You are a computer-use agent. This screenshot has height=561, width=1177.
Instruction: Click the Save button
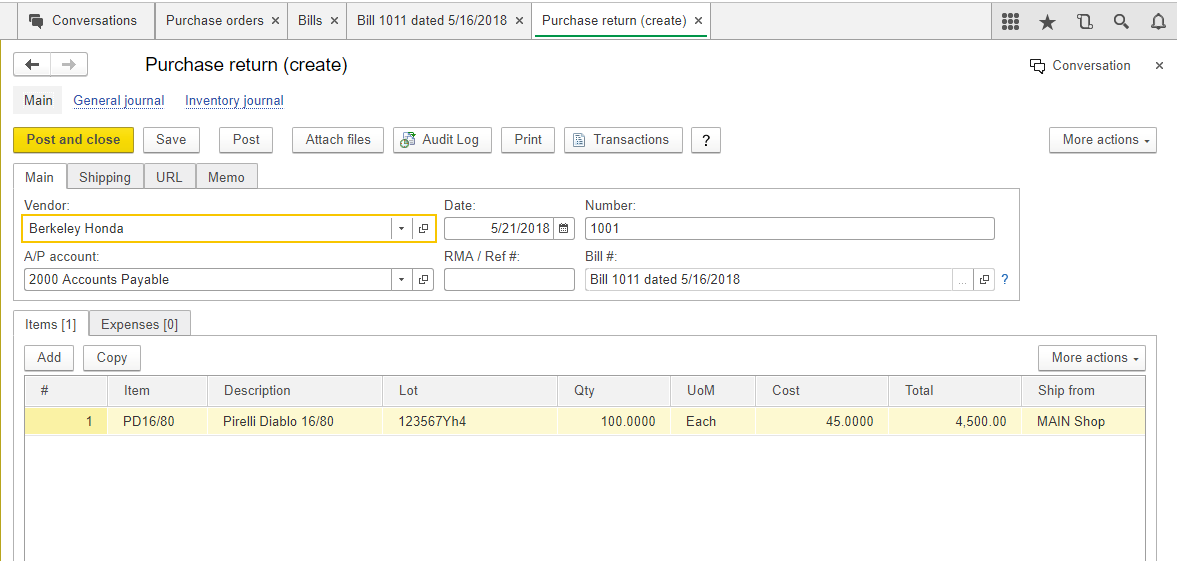point(171,140)
